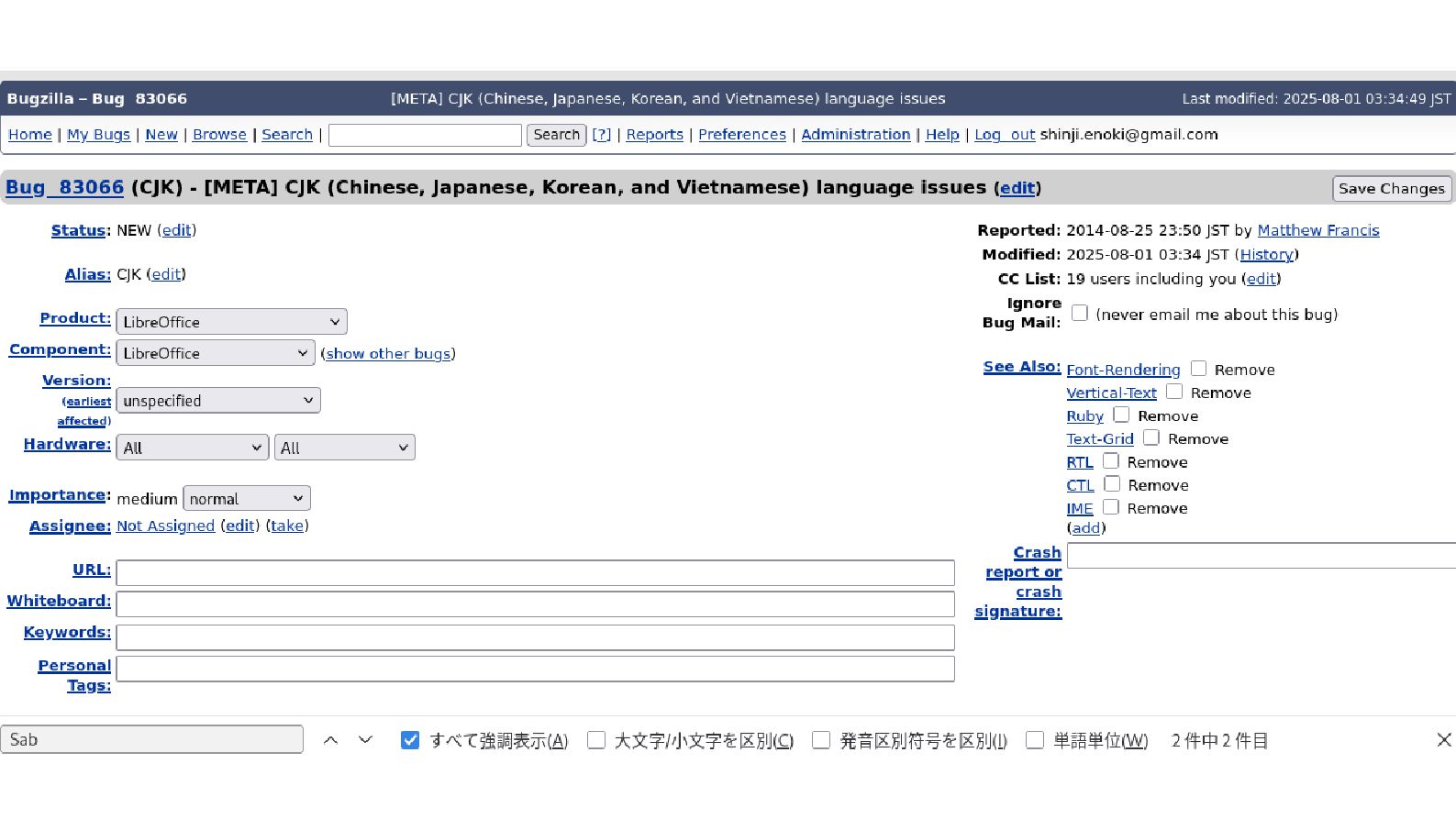Open Text-Grid see also link
The height and width of the screenshot is (819, 1456).
point(1100,439)
